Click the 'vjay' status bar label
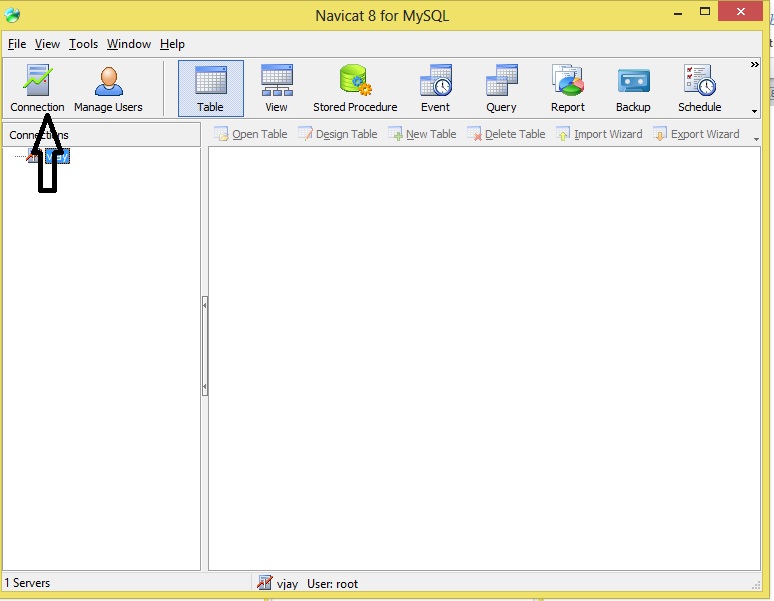 (287, 584)
